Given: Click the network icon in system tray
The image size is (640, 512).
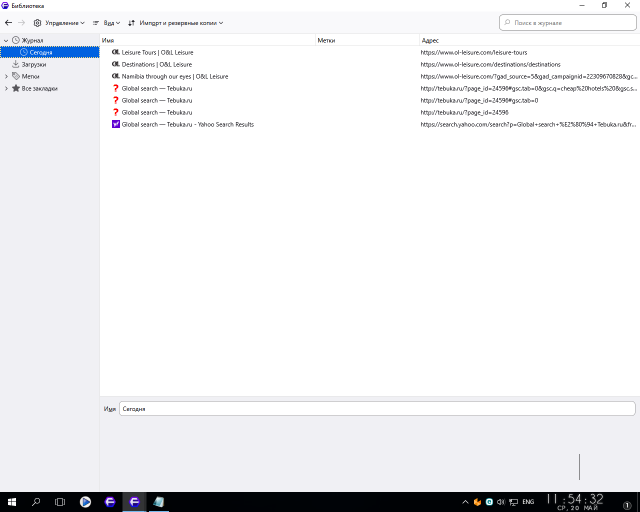Looking at the screenshot, I should (x=513, y=502).
